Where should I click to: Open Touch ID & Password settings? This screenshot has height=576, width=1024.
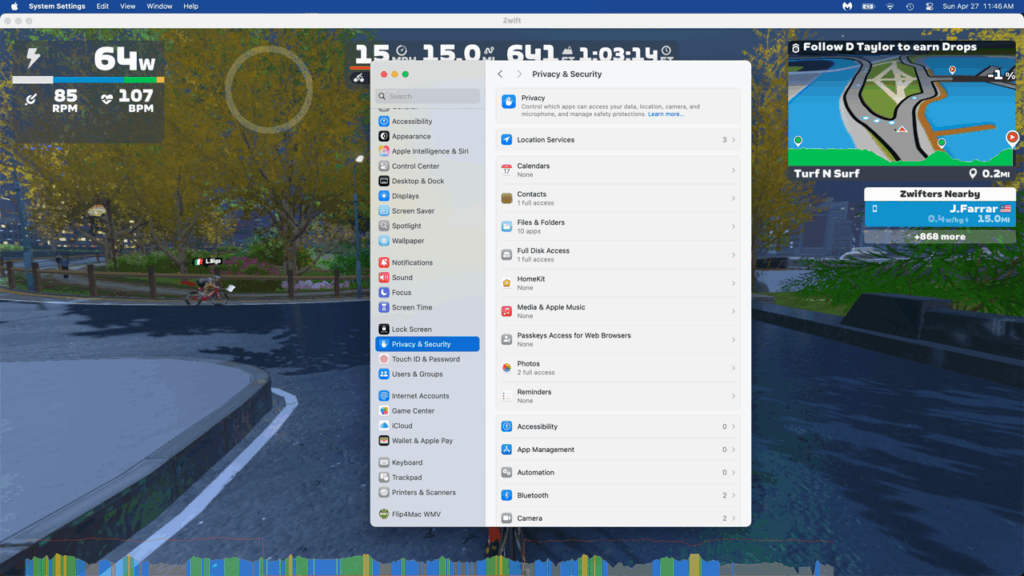coord(428,360)
